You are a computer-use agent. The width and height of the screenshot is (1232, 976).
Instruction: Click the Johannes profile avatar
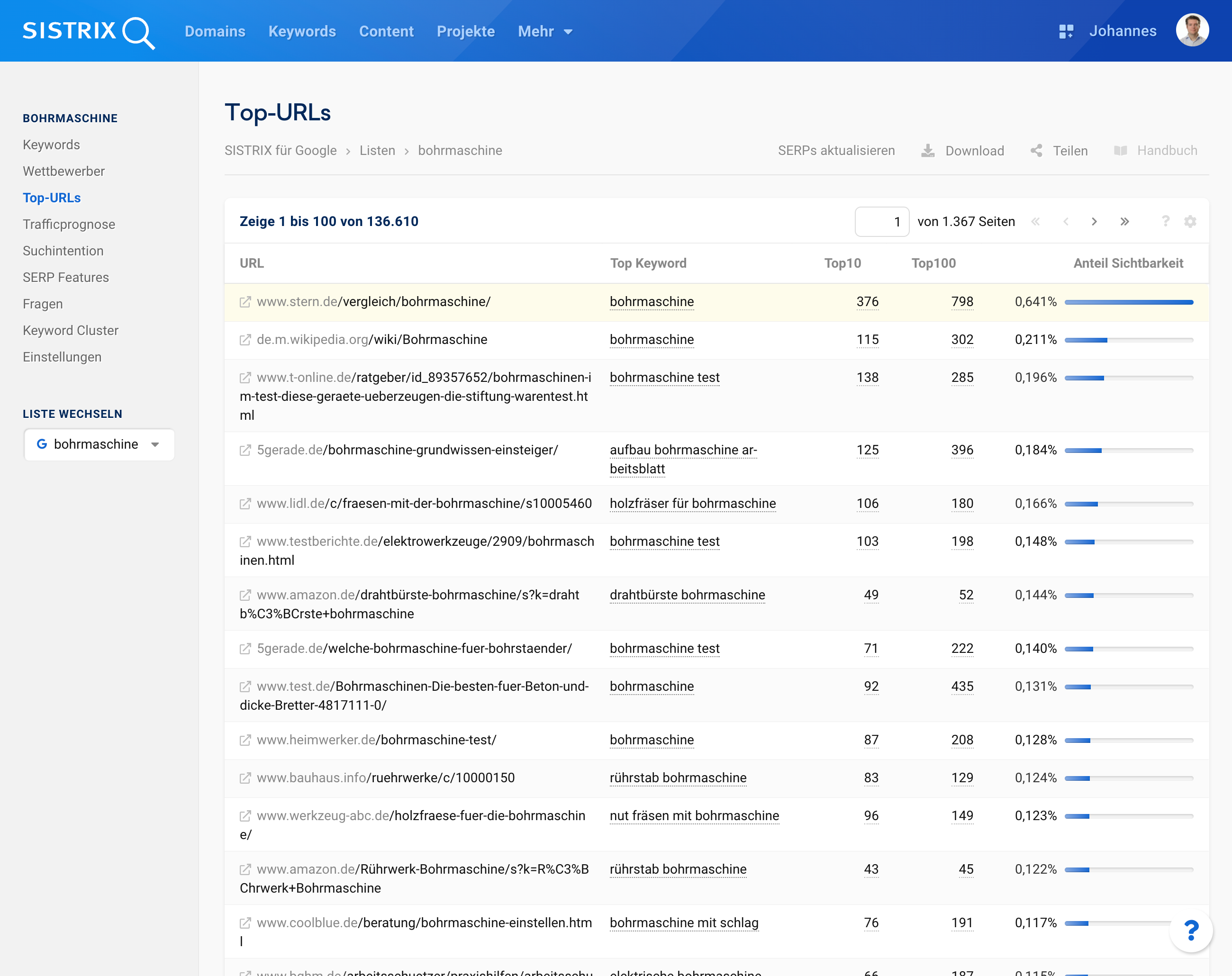(x=1192, y=31)
